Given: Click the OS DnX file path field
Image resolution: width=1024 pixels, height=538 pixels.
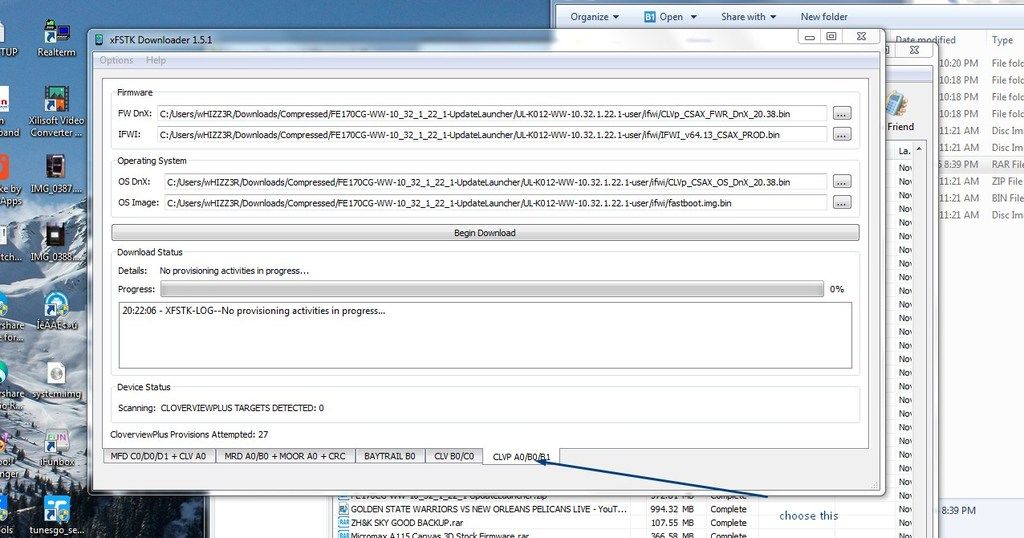Looking at the screenshot, I should click(x=494, y=182).
